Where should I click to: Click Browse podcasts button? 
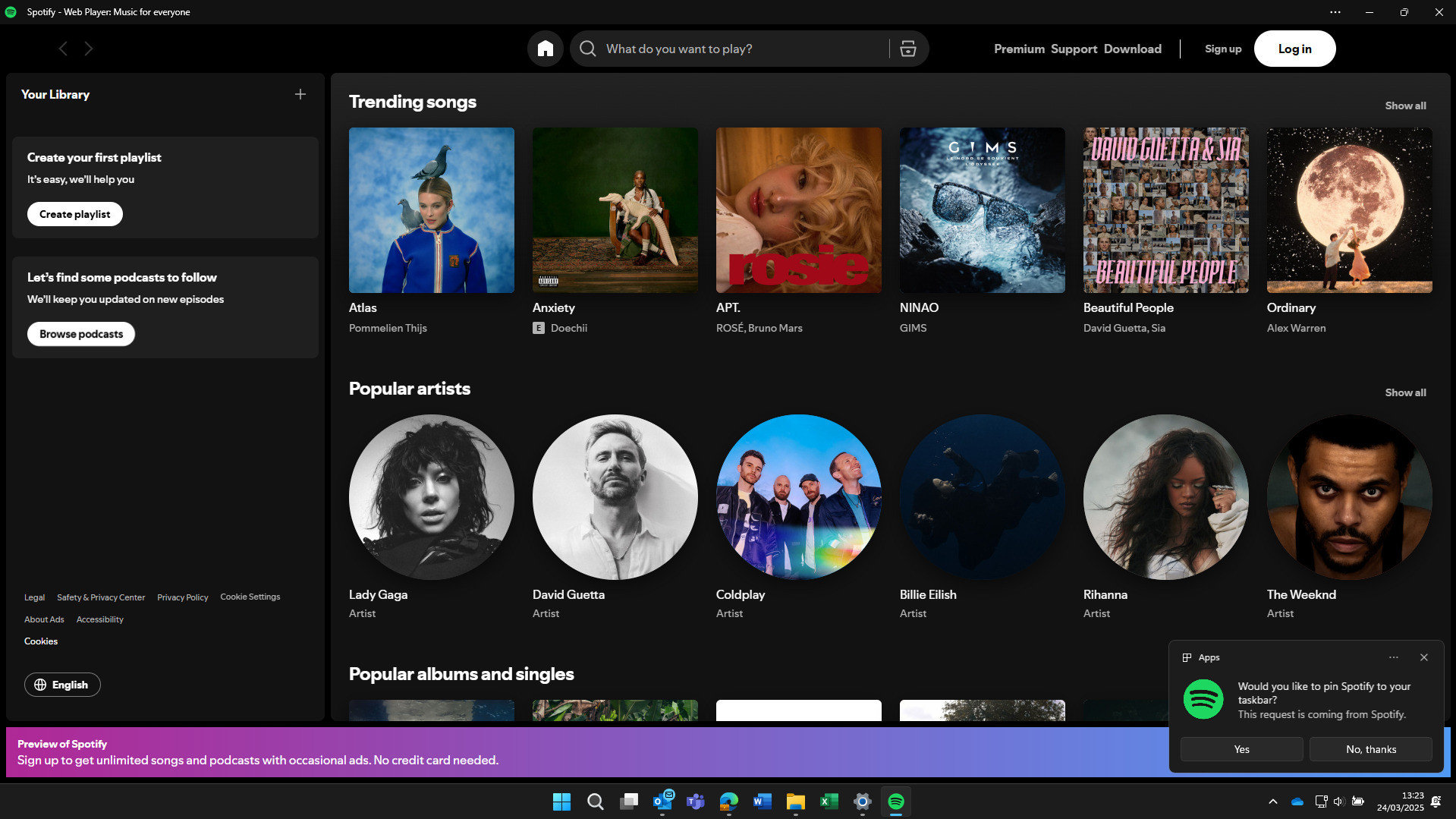81,334
